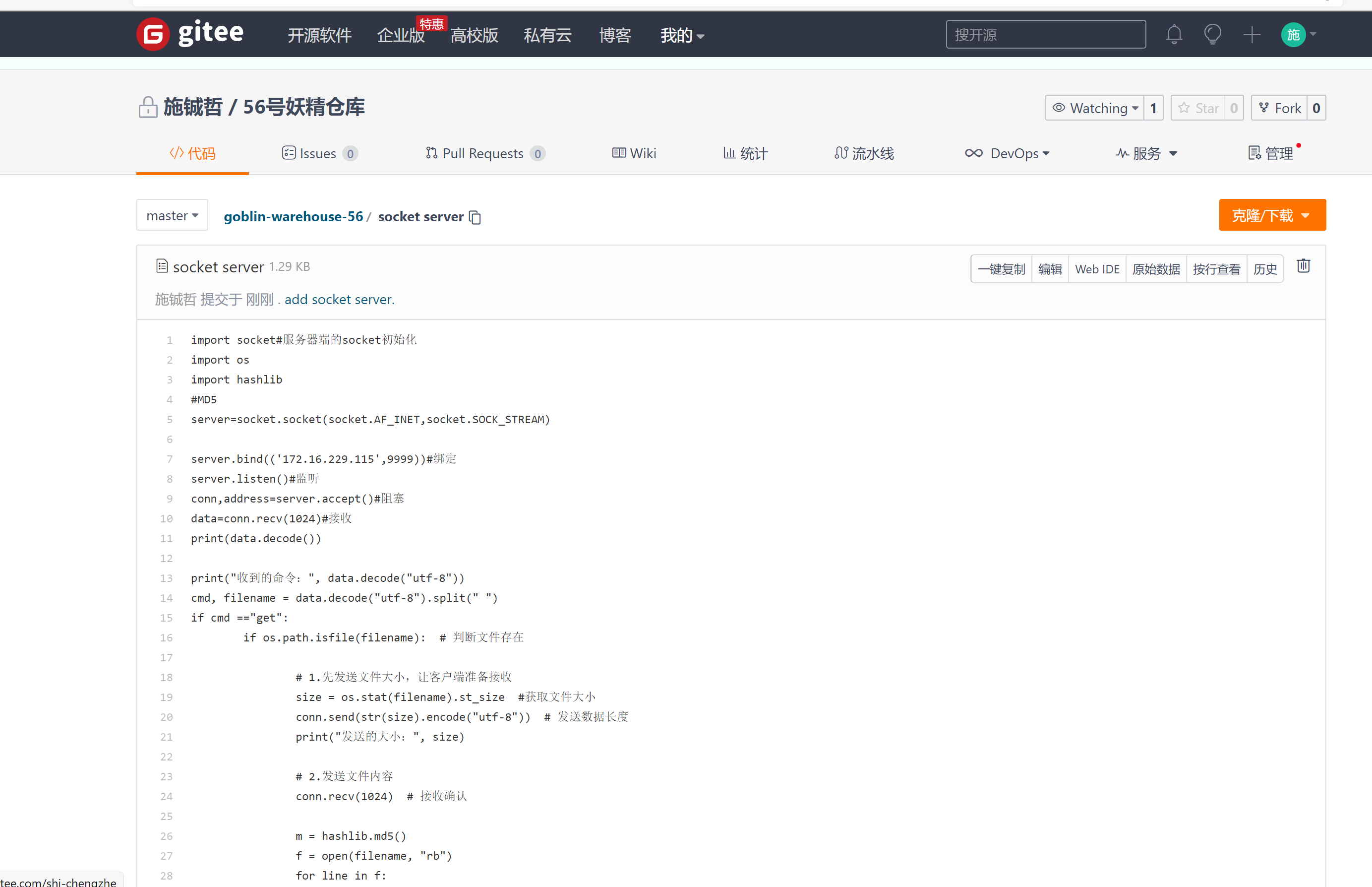This screenshot has height=887, width=1372.
Task: Click the Gitee logo icon
Action: click(153, 34)
